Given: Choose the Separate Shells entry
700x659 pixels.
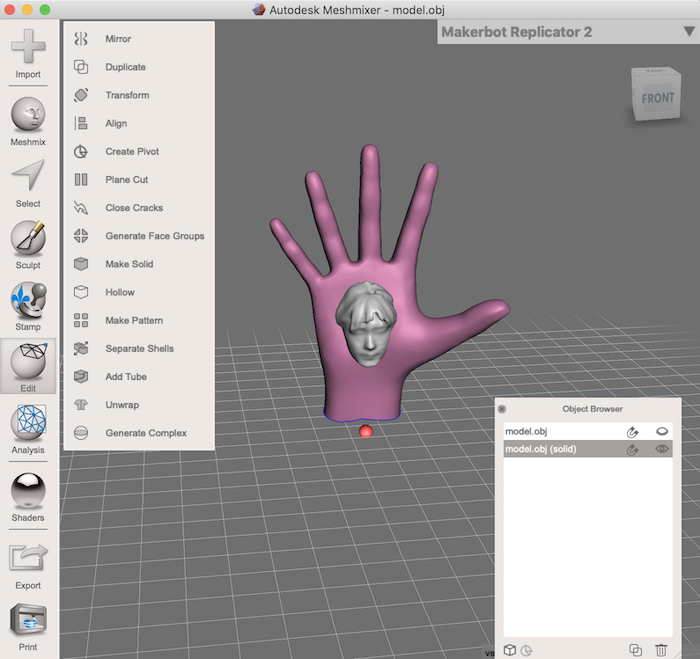Looking at the screenshot, I should 139,348.
